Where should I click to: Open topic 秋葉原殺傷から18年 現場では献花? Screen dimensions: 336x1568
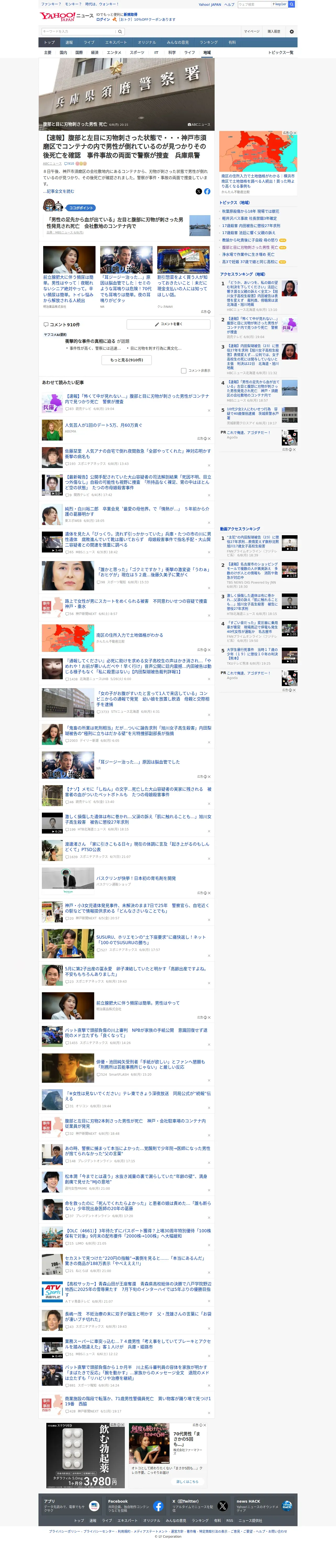(x=250, y=211)
